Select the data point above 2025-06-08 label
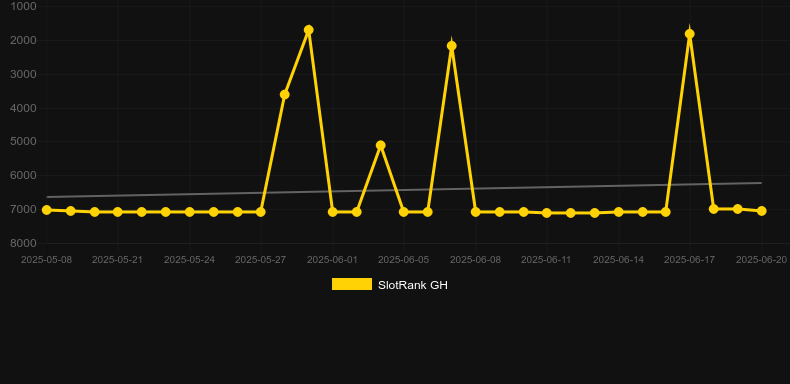 [x=476, y=212]
